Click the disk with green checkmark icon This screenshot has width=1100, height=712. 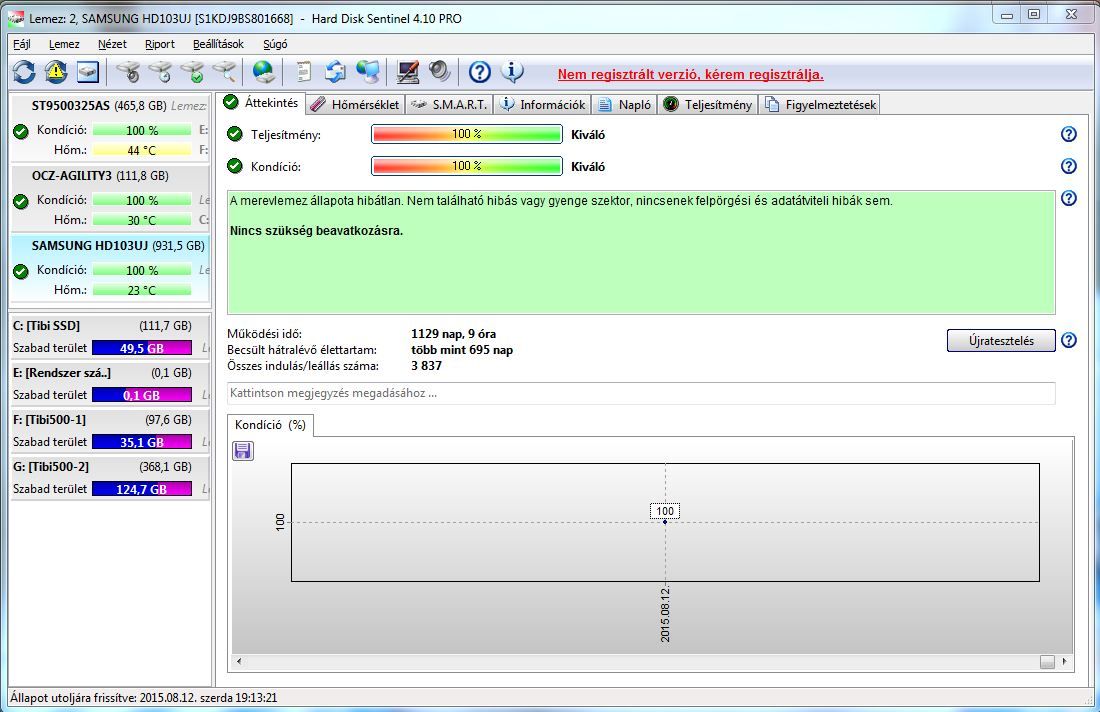point(192,72)
